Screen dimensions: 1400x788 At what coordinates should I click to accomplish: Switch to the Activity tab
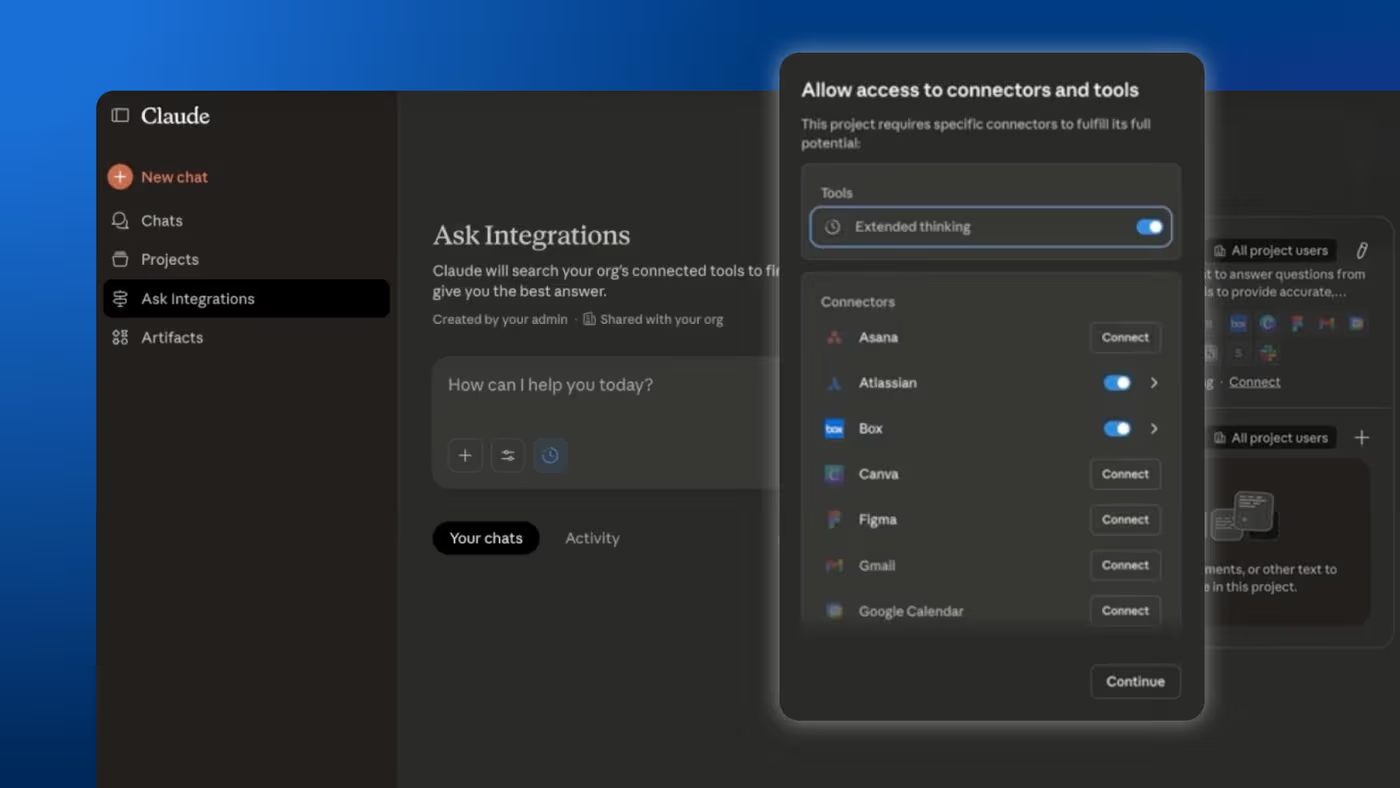[592, 538]
